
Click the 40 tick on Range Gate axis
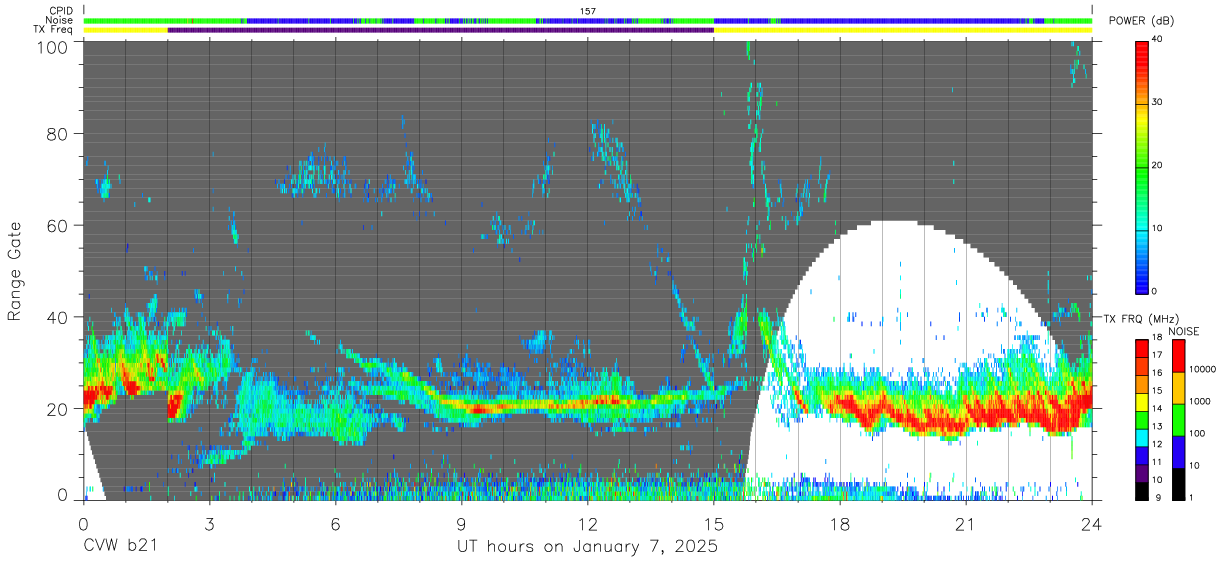[58, 317]
